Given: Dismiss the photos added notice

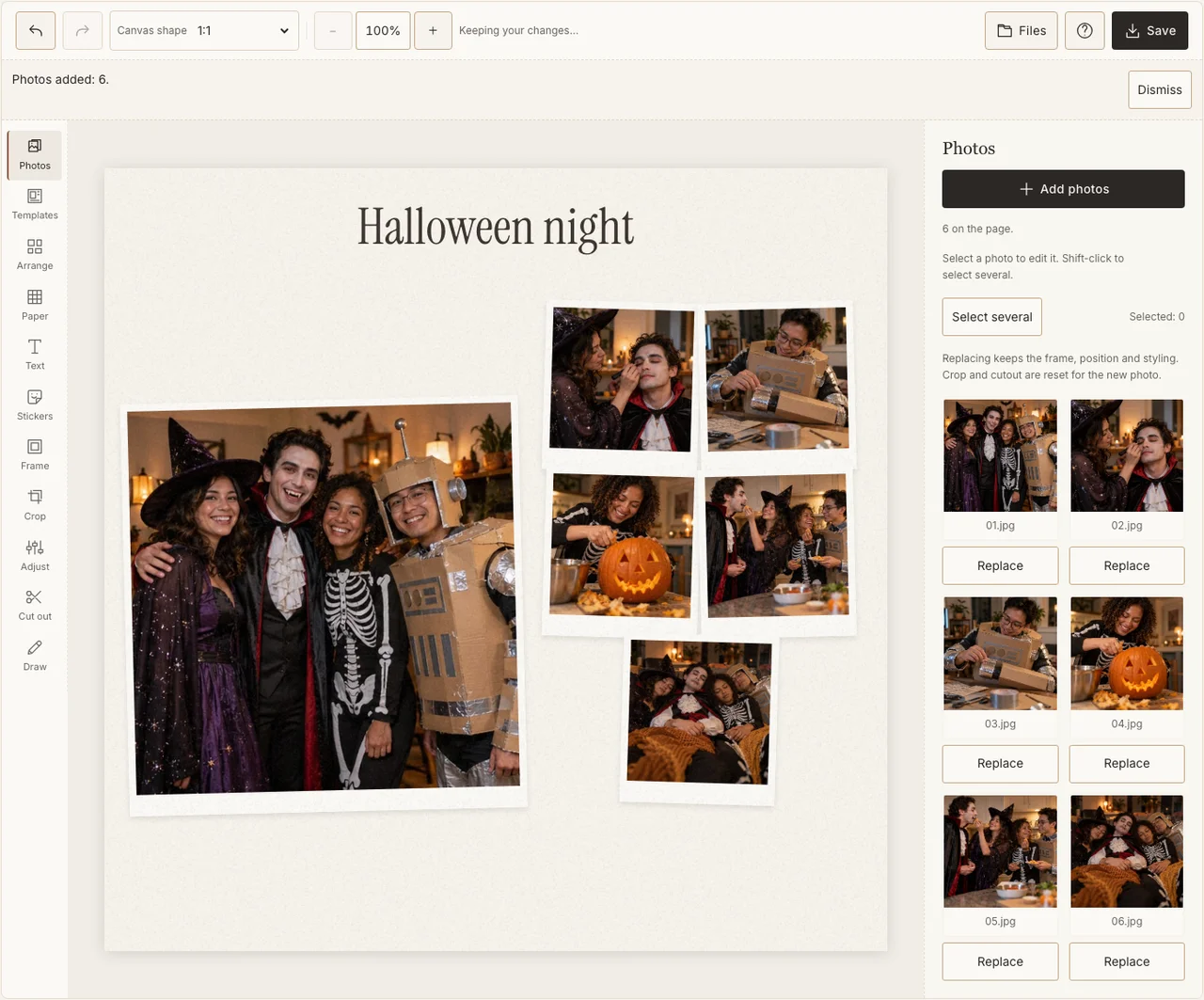Looking at the screenshot, I should click(x=1160, y=90).
